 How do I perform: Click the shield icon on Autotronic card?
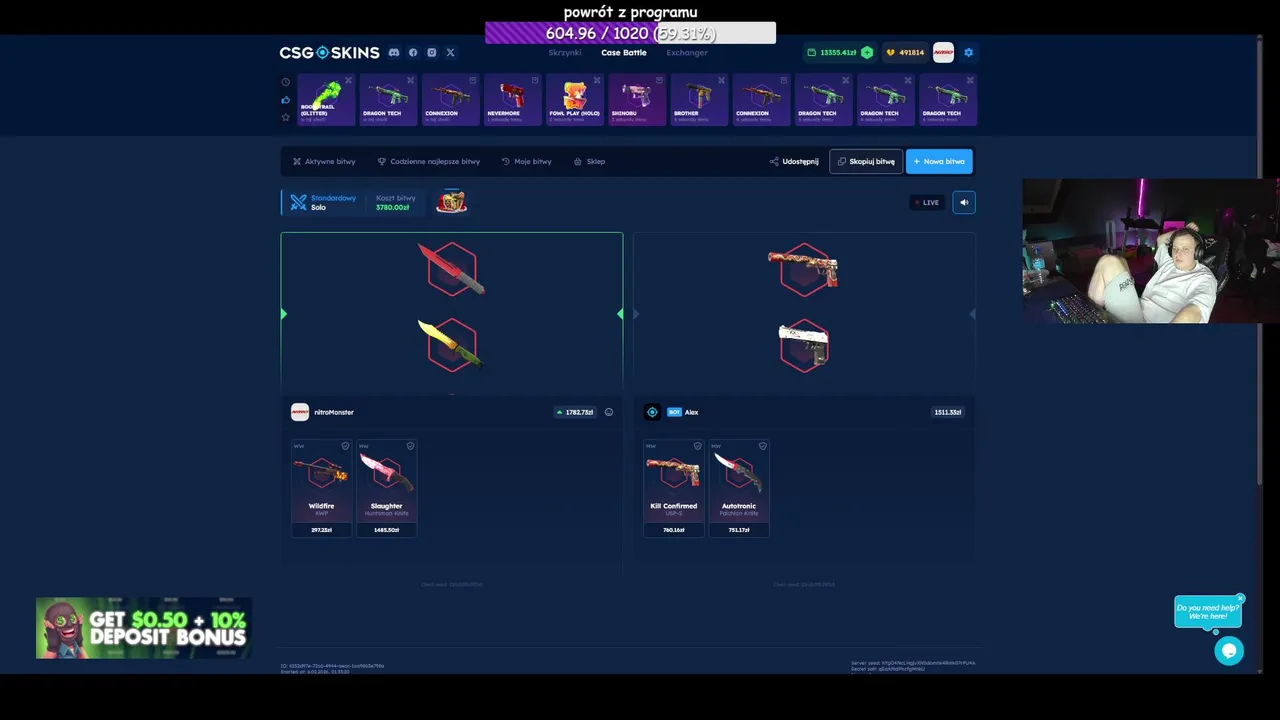(x=762, y=446)
